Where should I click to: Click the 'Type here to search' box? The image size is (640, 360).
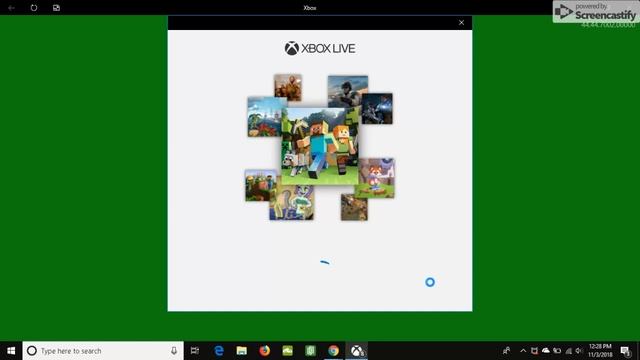[103, 351]
